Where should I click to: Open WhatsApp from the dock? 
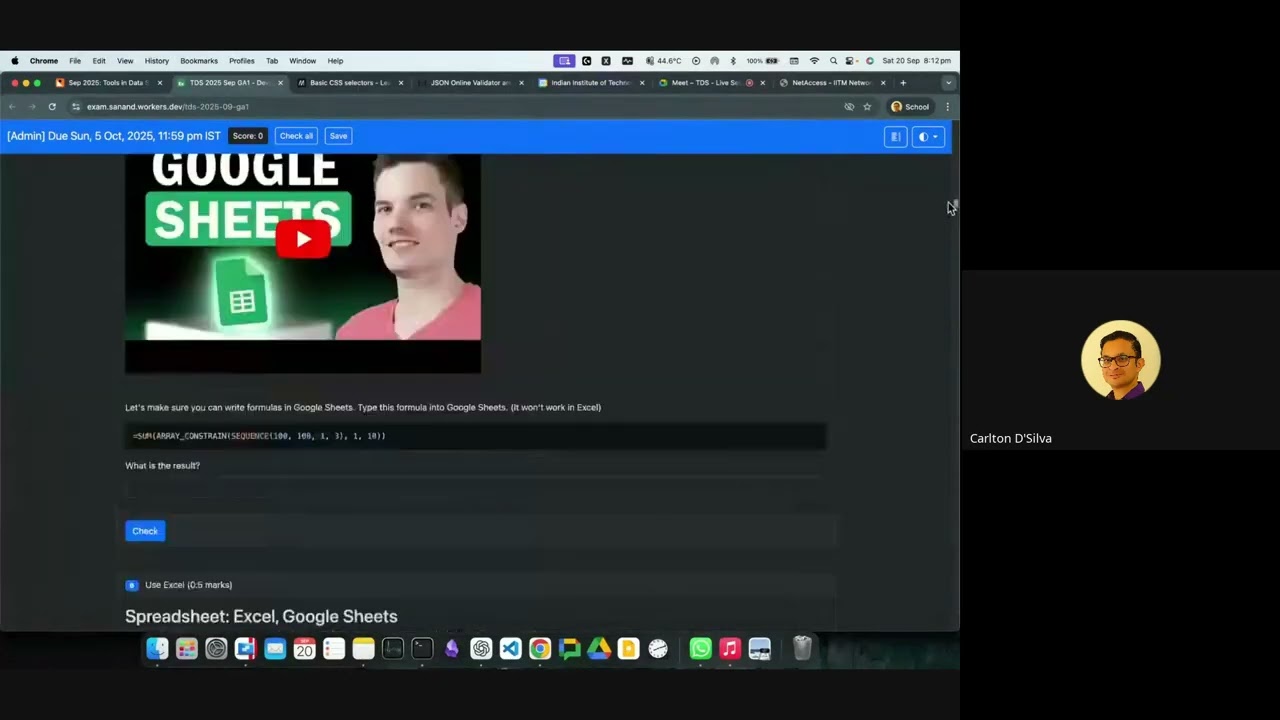[x=700, y=649]
